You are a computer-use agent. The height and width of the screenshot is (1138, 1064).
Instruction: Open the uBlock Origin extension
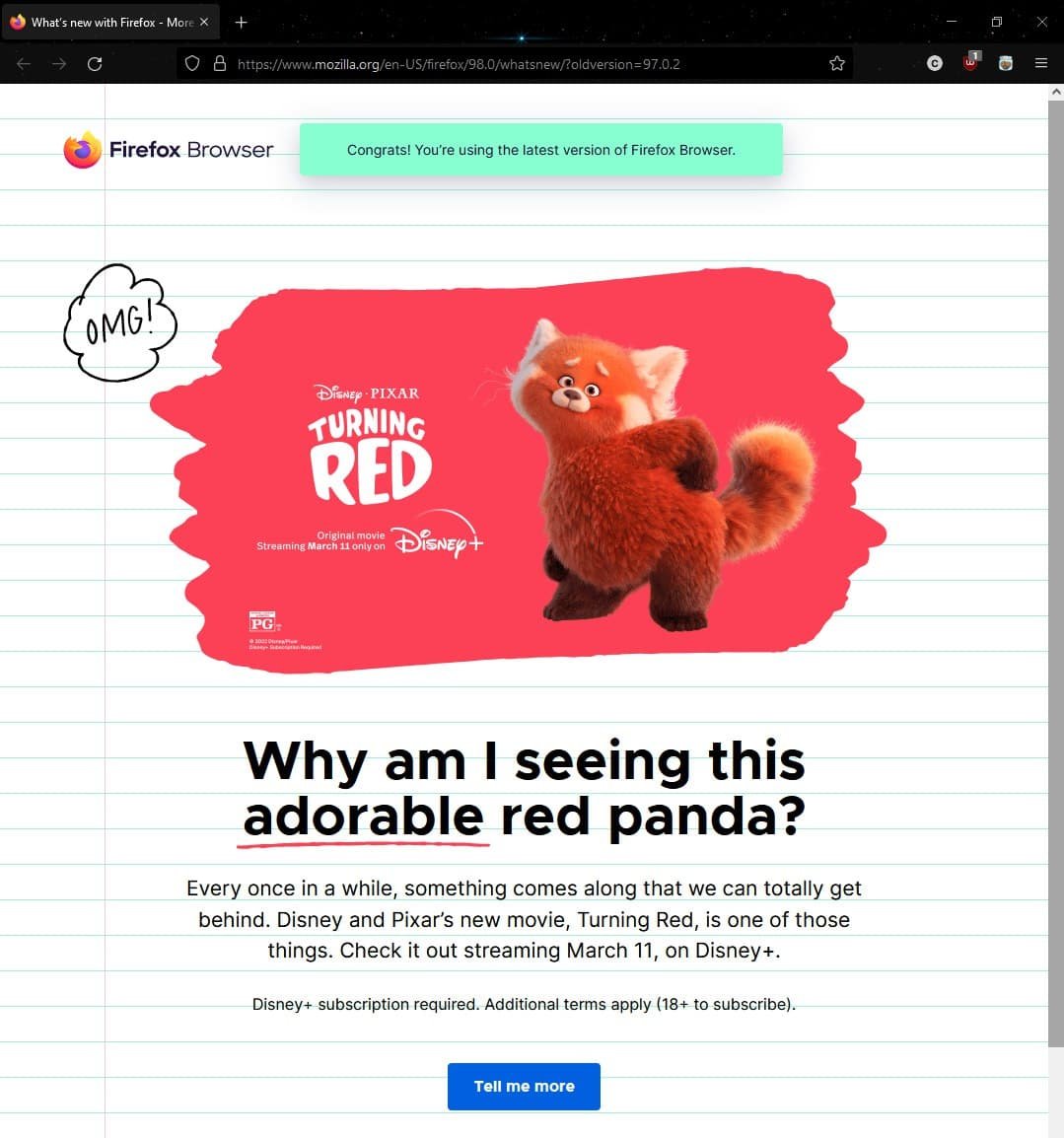(x=970, y=63)
